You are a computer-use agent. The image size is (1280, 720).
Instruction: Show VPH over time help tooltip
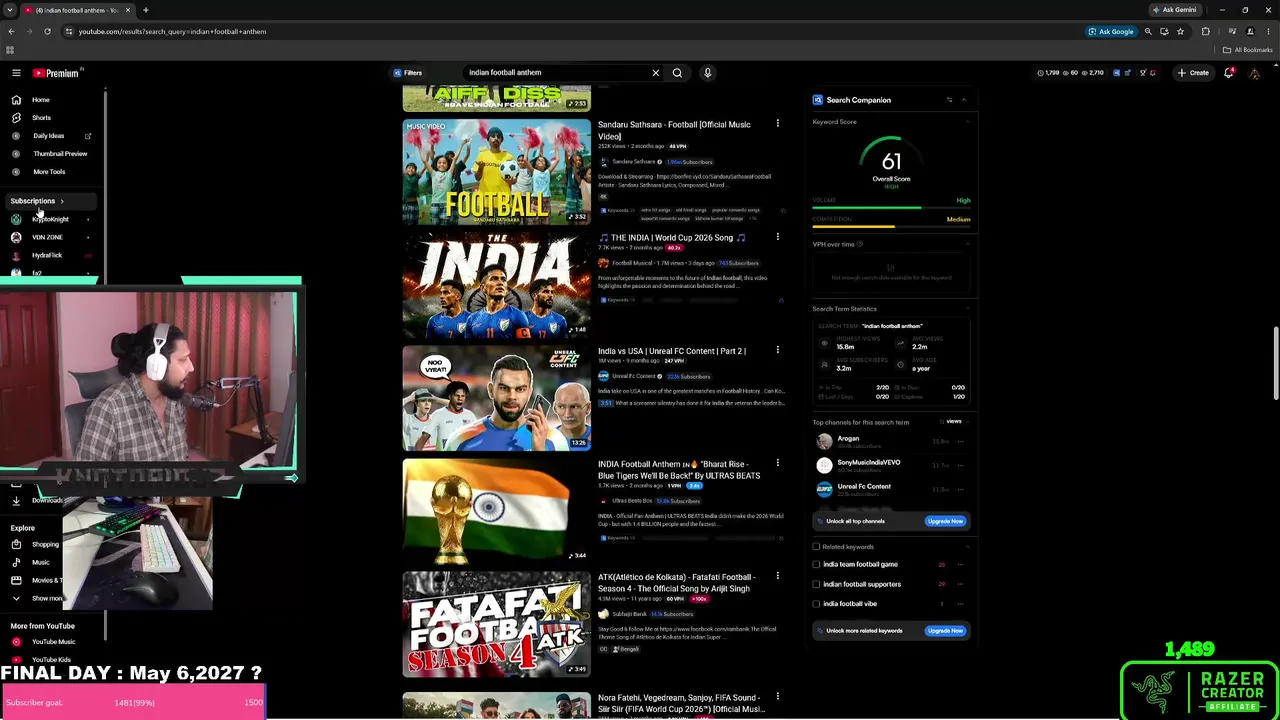pyautogui.click(x=860, y=244)
